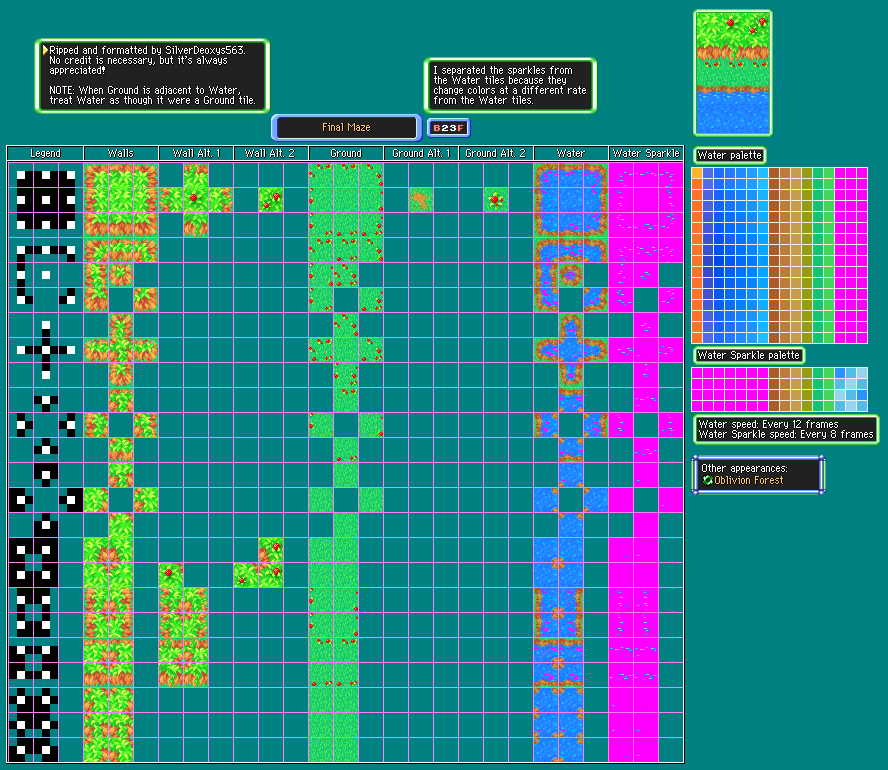Click the Water palette label

tap(729, 155)
